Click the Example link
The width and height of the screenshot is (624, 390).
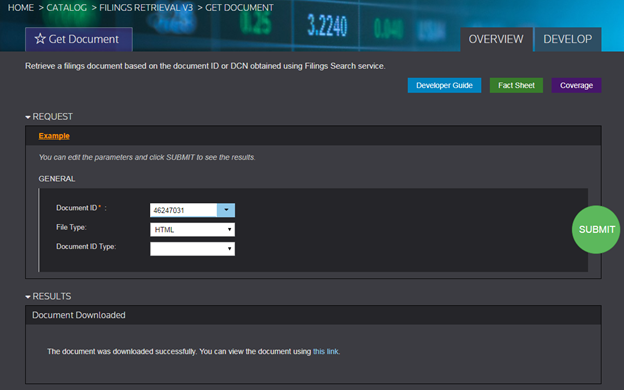pos(54,136)
